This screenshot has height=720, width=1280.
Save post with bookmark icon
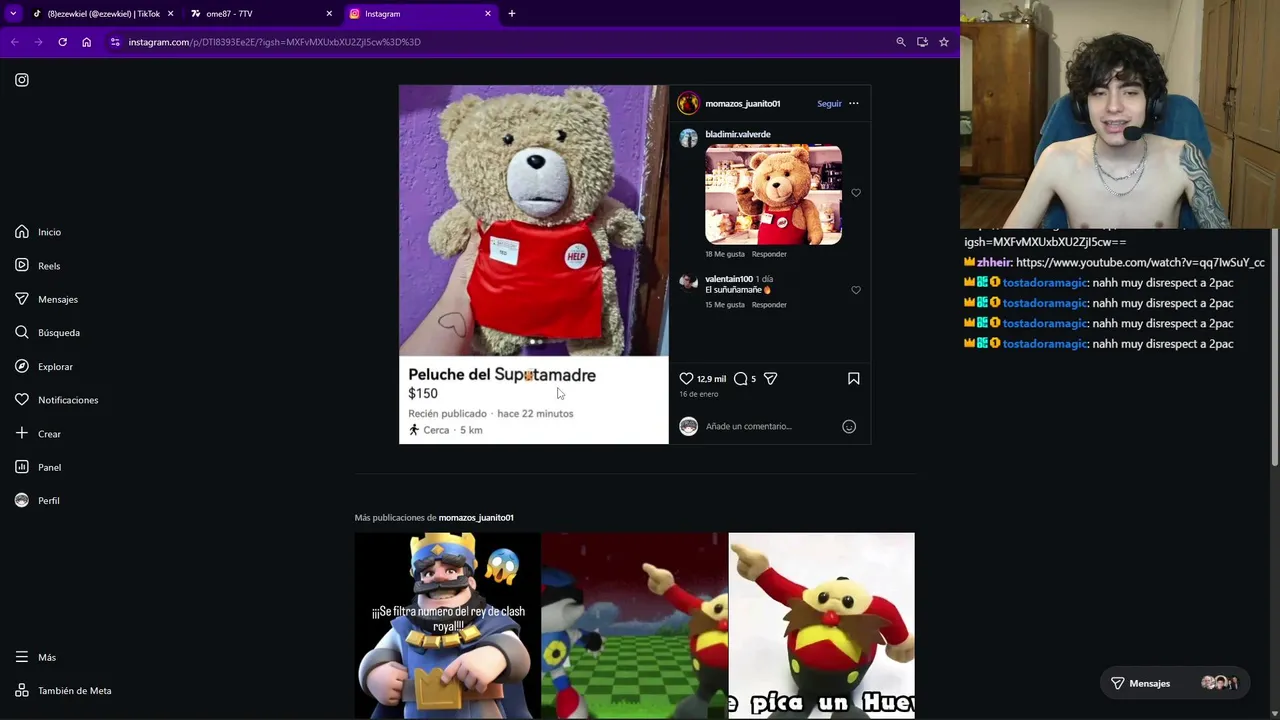coord(854,379)
